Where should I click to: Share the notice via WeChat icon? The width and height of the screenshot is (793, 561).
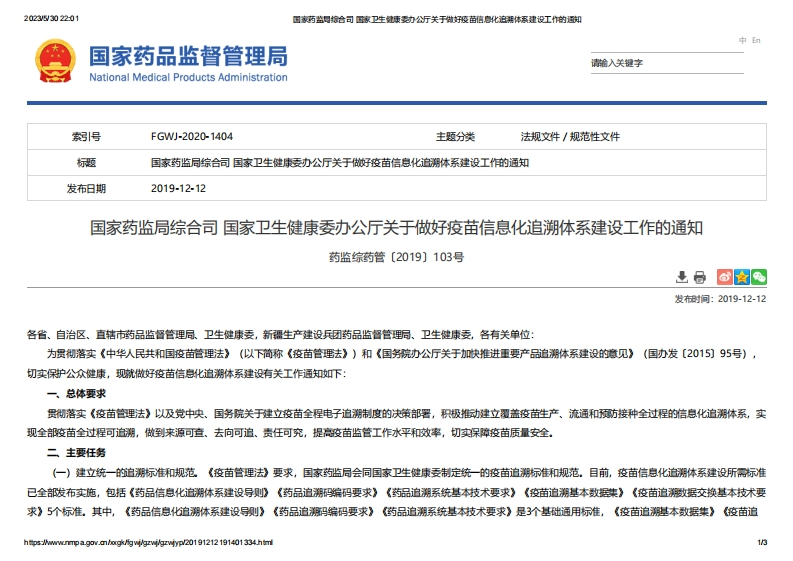(758, 277)
